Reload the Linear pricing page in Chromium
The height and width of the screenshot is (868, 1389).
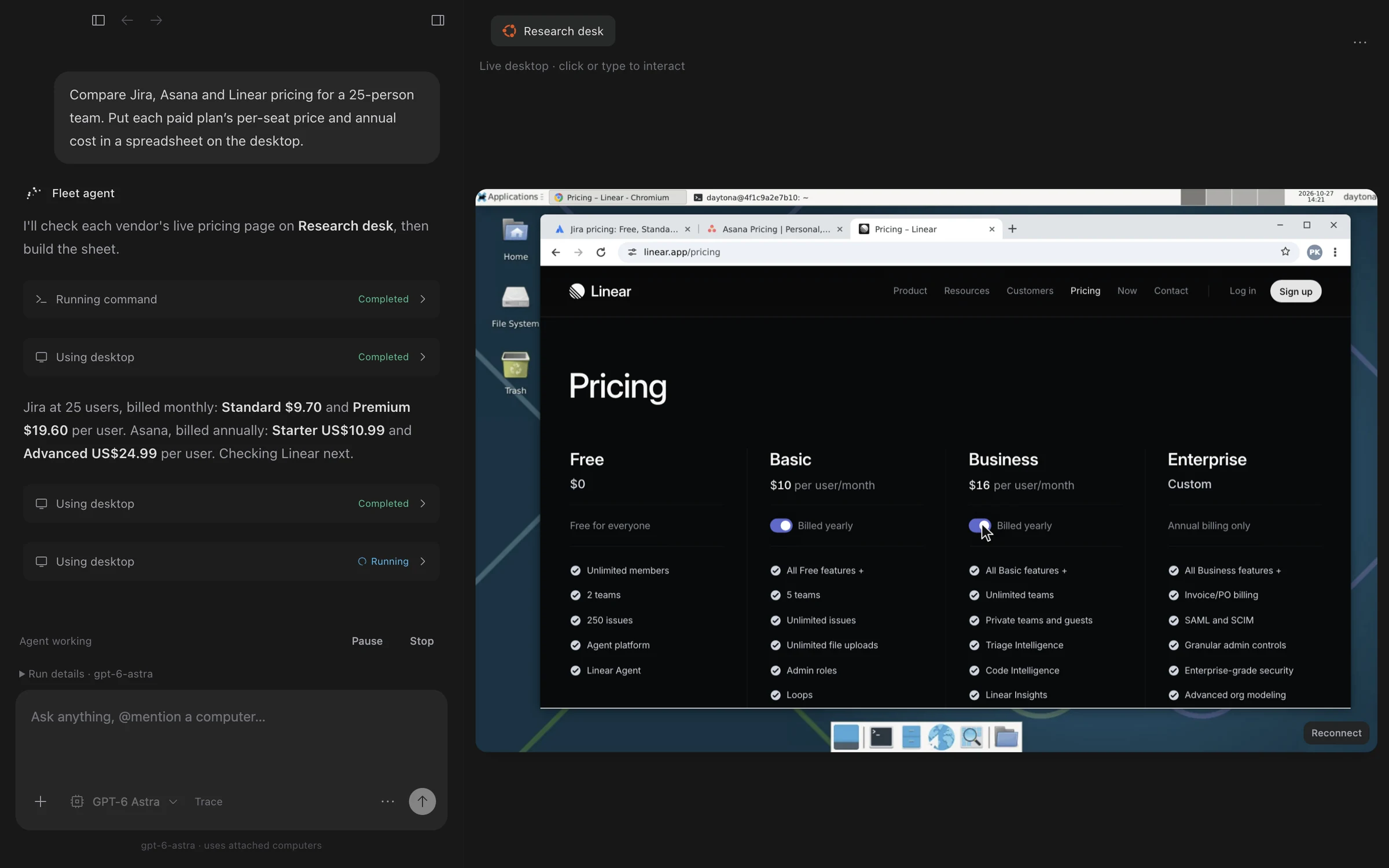point(601,252)
